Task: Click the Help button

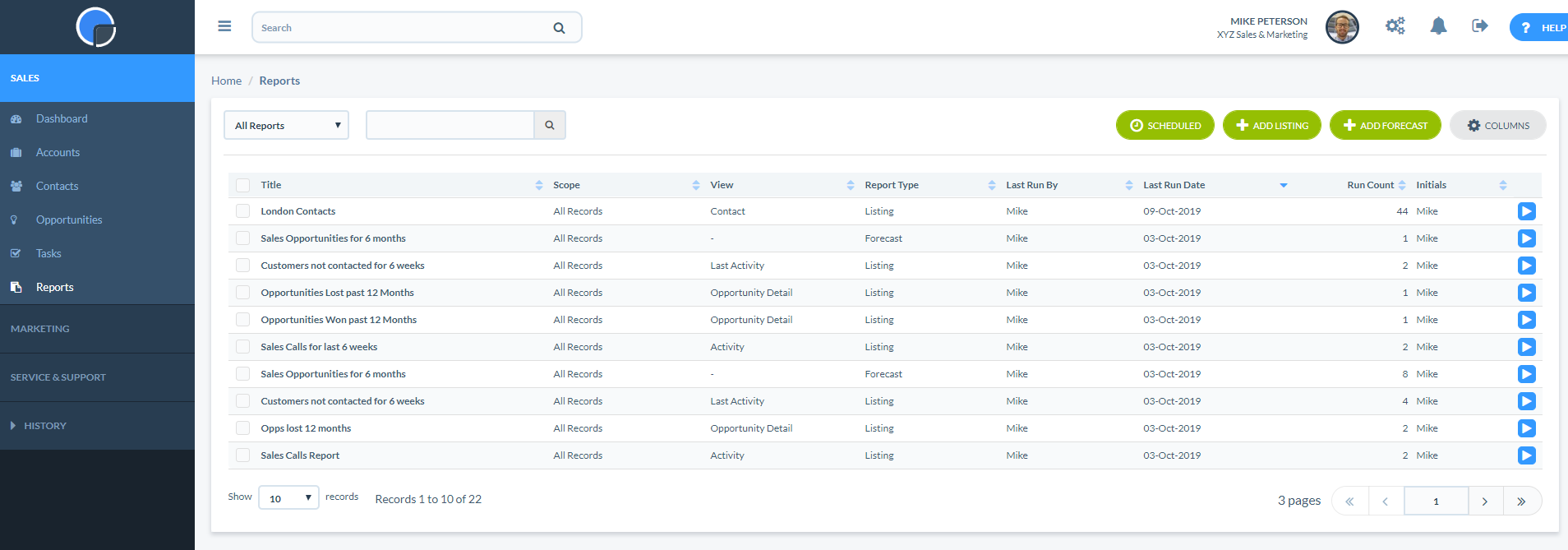Action: pyautogui.click(x=1539, y=27)
